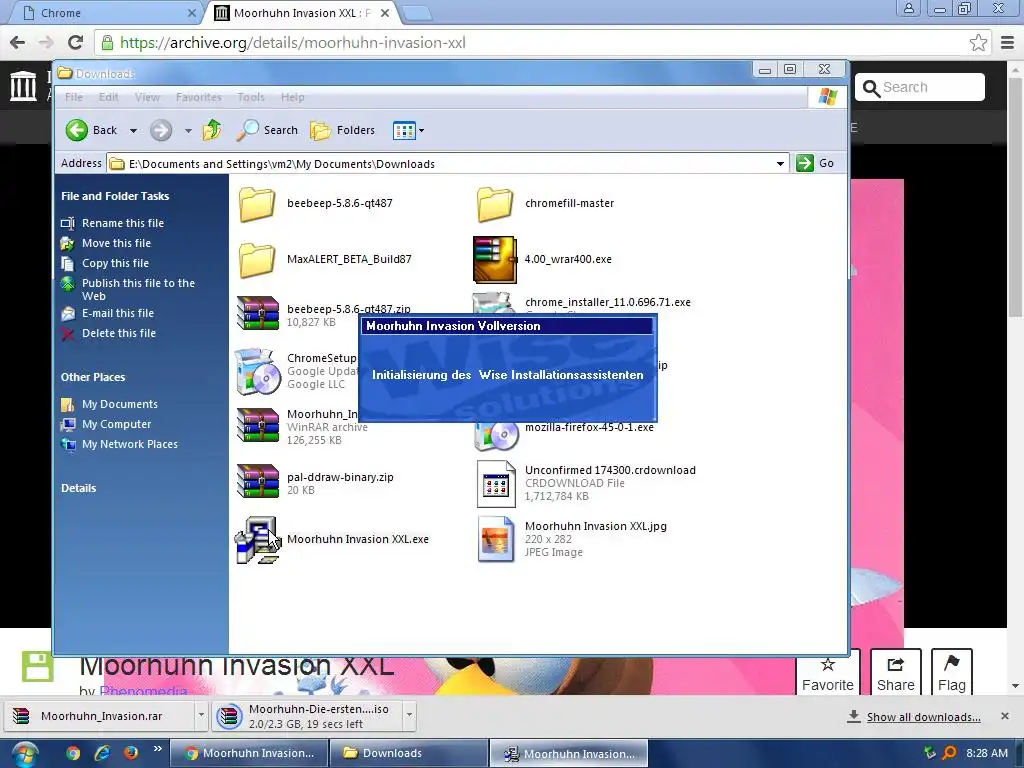The height and width of the screenshot is (768, 1024).
Task: Select the Moorhuhn Invasion XXL.jpg image icon
Action: tap(496, 539)
